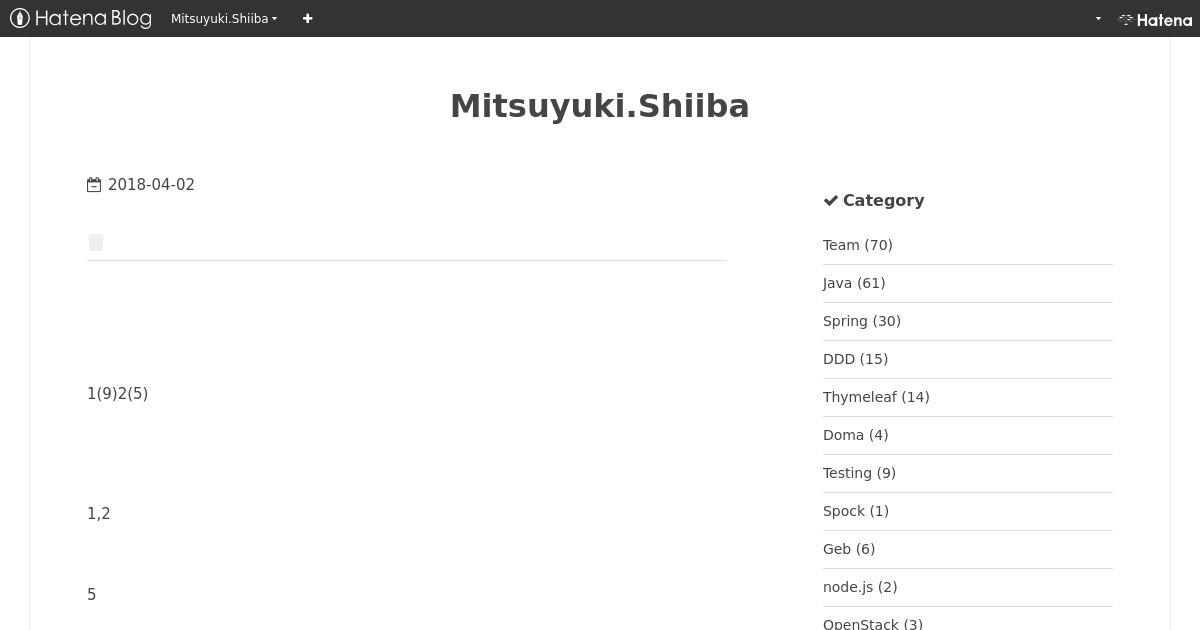
Task: View the Geb (6) category
Action: [x=848, y=549]
